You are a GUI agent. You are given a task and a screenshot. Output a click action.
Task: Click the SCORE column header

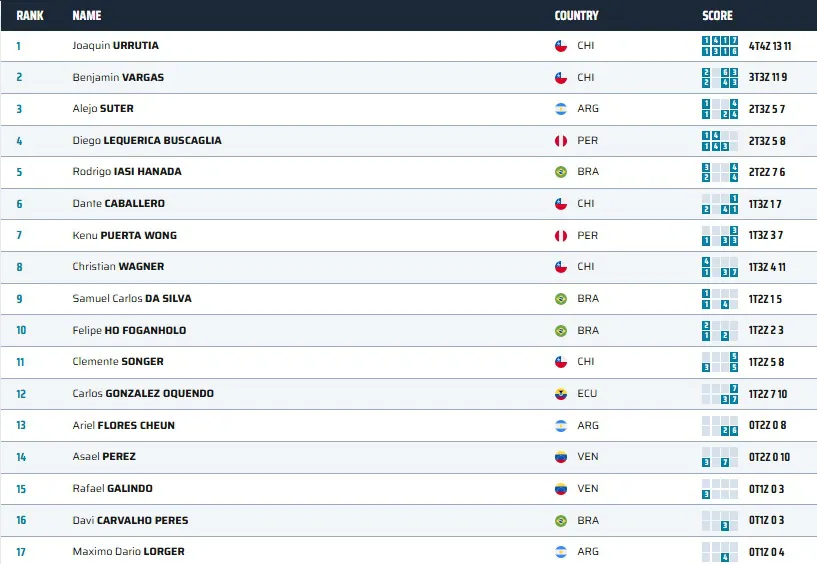[717, 16]
